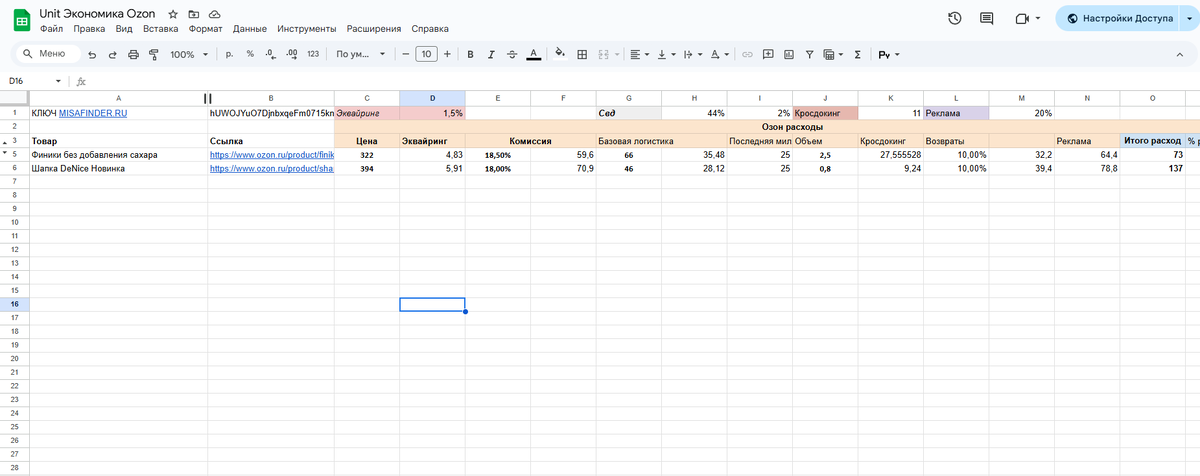Open the Name box dropdown arrow
The width and height of the screenshot is (1200, 476).
58,81
